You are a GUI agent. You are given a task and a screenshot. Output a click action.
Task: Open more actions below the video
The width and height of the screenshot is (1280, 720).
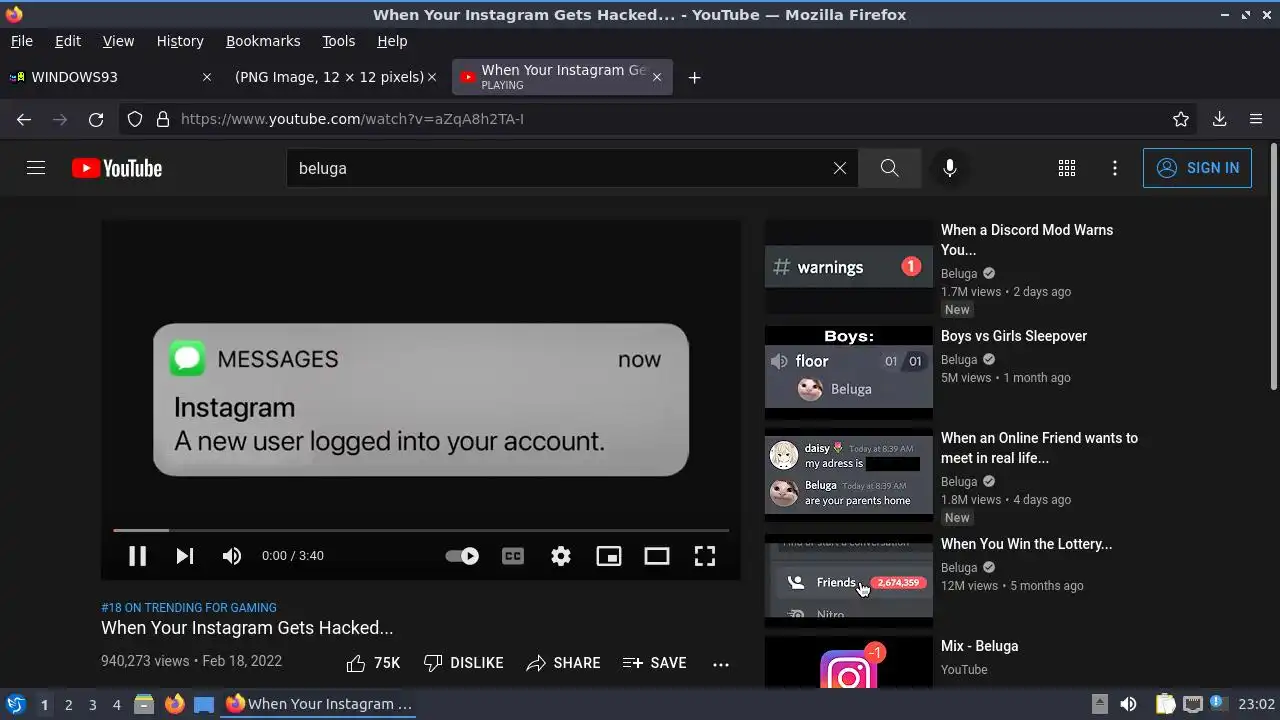[721, 663]
